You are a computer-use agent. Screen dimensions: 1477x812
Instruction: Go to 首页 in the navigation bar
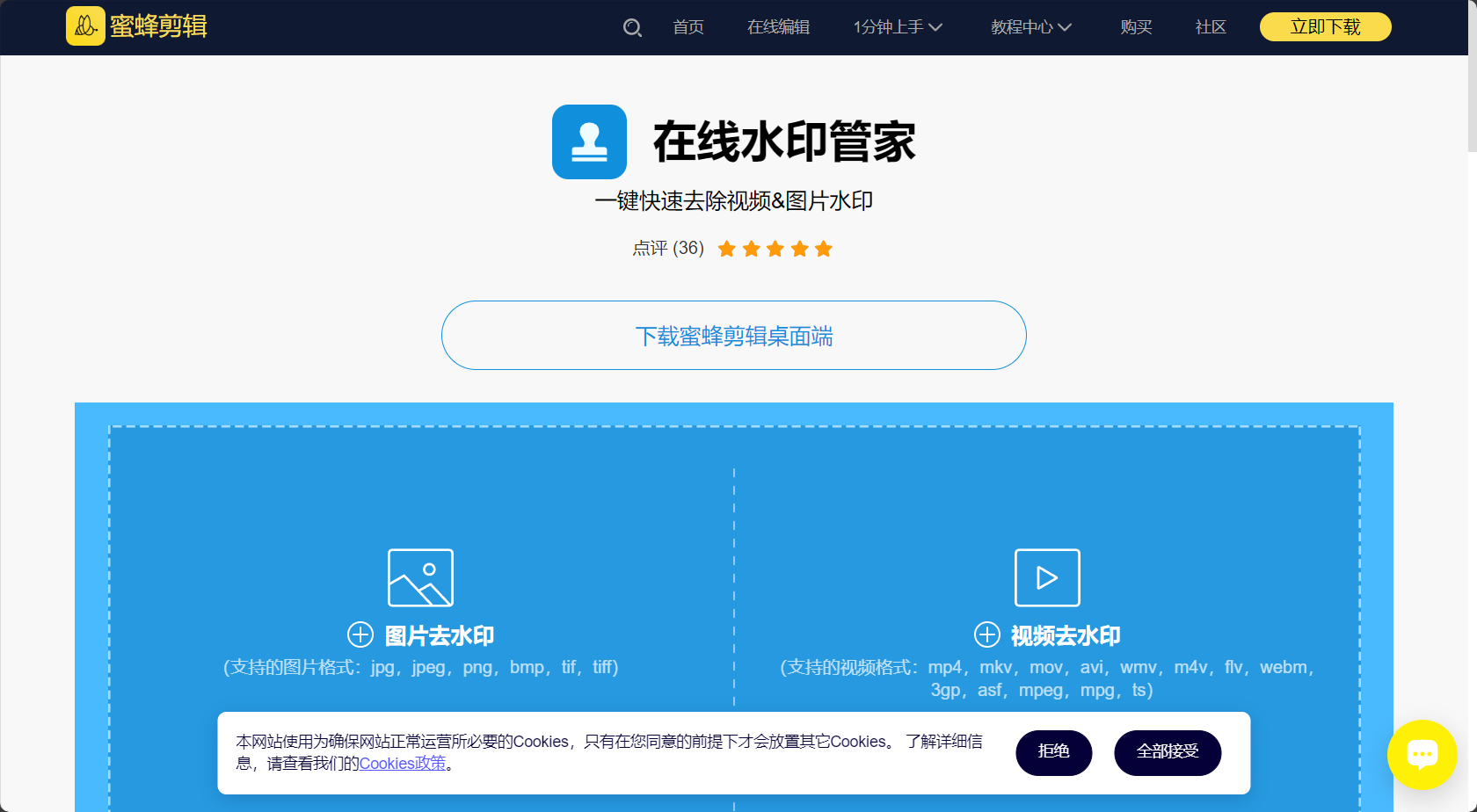tap(688, 27)
